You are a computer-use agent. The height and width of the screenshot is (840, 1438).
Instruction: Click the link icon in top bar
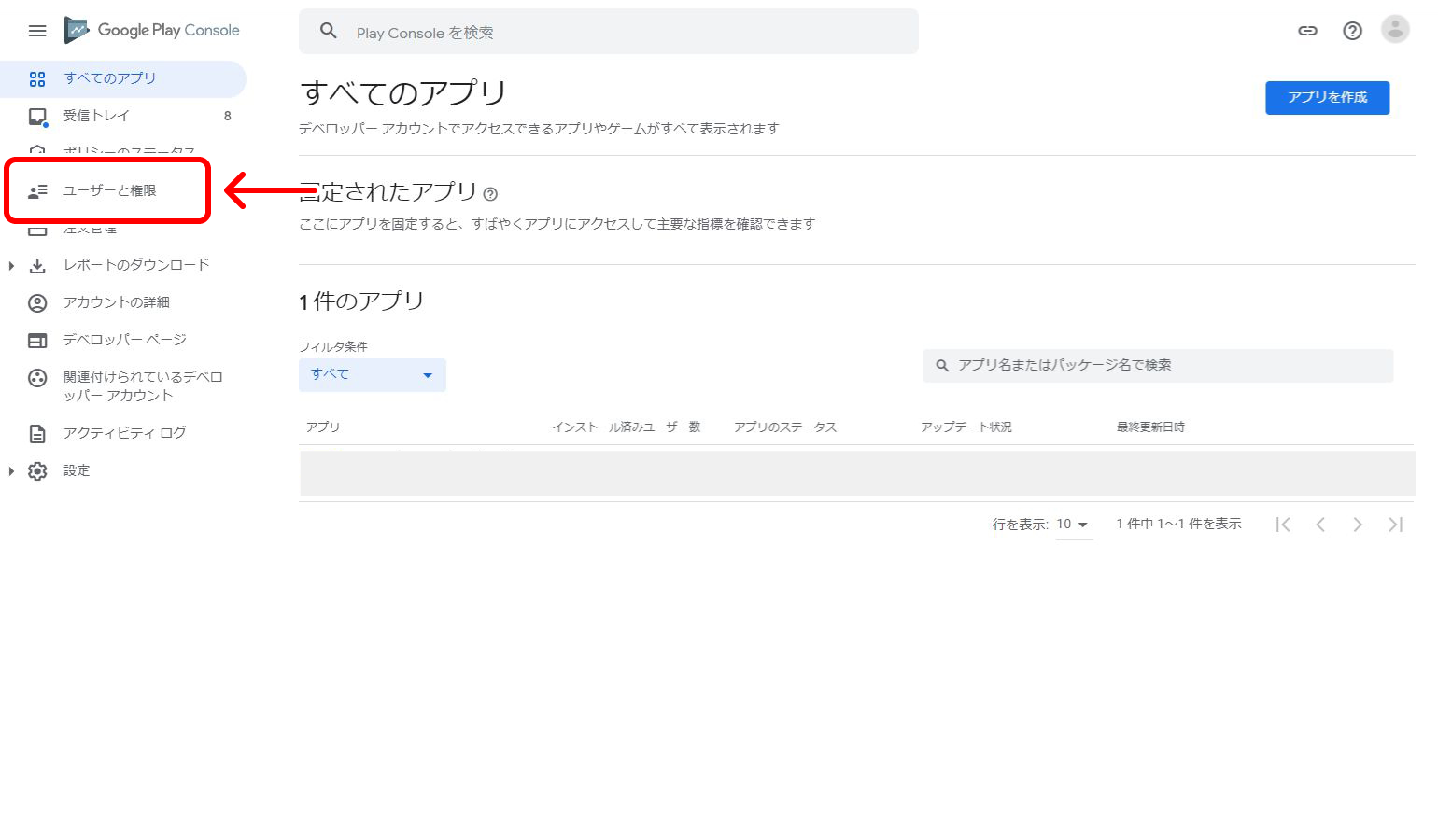coord(1307,31)
